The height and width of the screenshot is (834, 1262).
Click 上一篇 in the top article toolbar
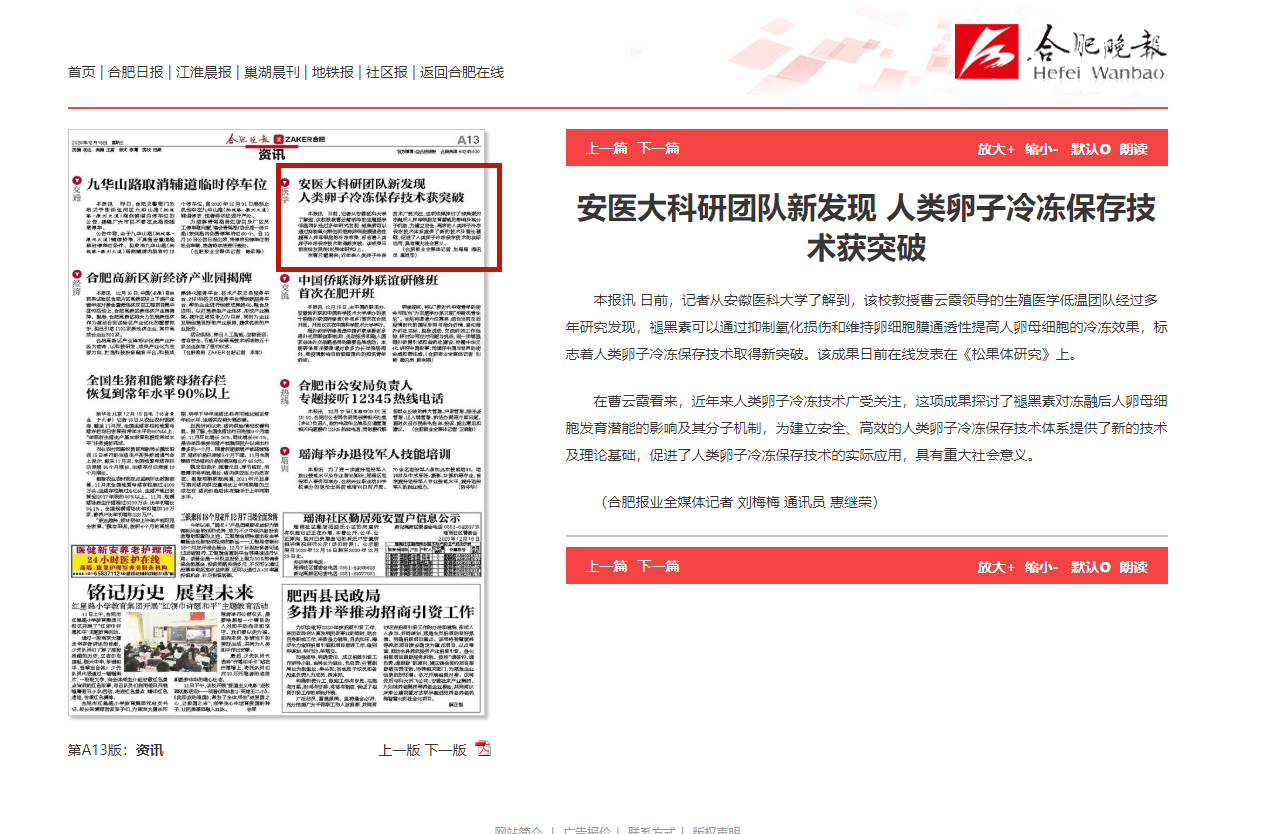pos(607,148)
